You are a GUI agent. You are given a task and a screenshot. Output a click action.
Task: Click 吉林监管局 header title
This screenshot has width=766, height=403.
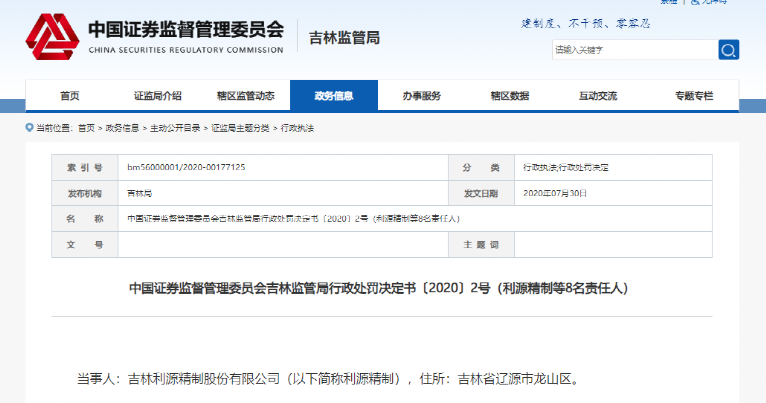point(346,38)
